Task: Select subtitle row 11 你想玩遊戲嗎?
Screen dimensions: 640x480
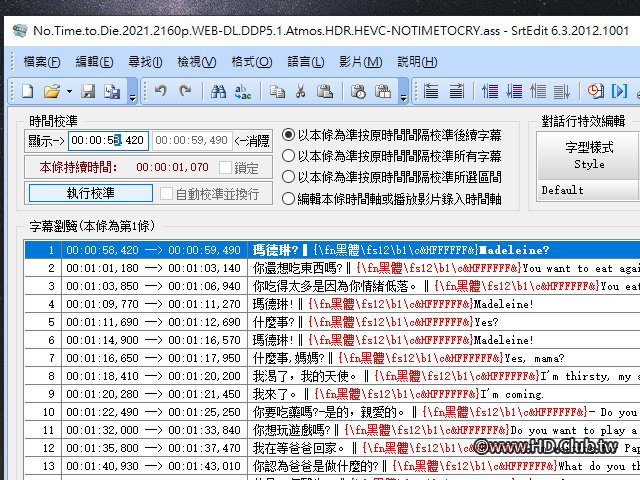Action: coord(332,430)
